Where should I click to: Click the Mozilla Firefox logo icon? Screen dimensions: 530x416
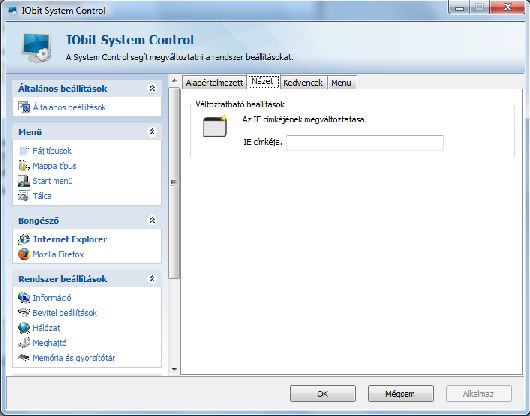(x=24, y=254)
